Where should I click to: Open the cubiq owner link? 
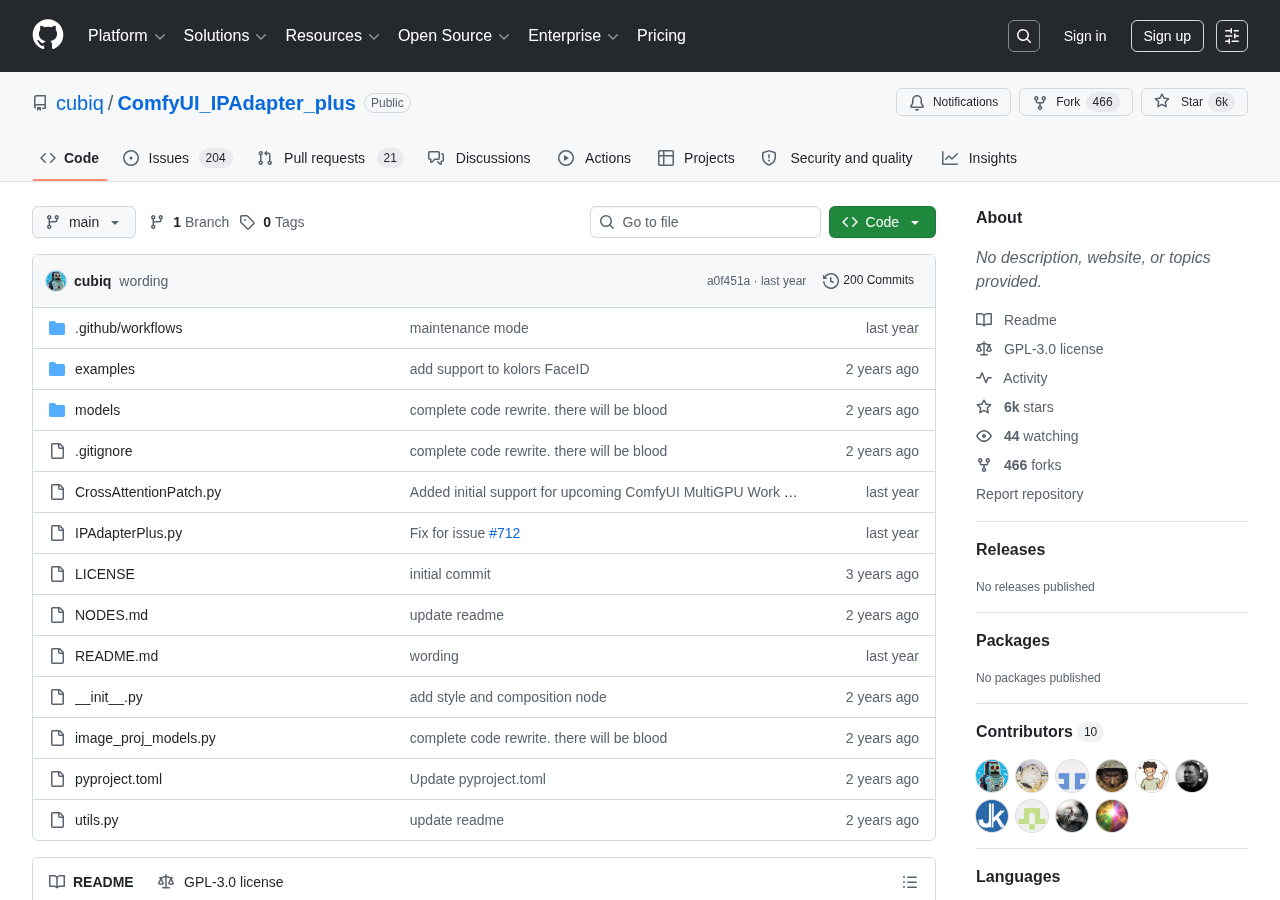coord(80,103)
